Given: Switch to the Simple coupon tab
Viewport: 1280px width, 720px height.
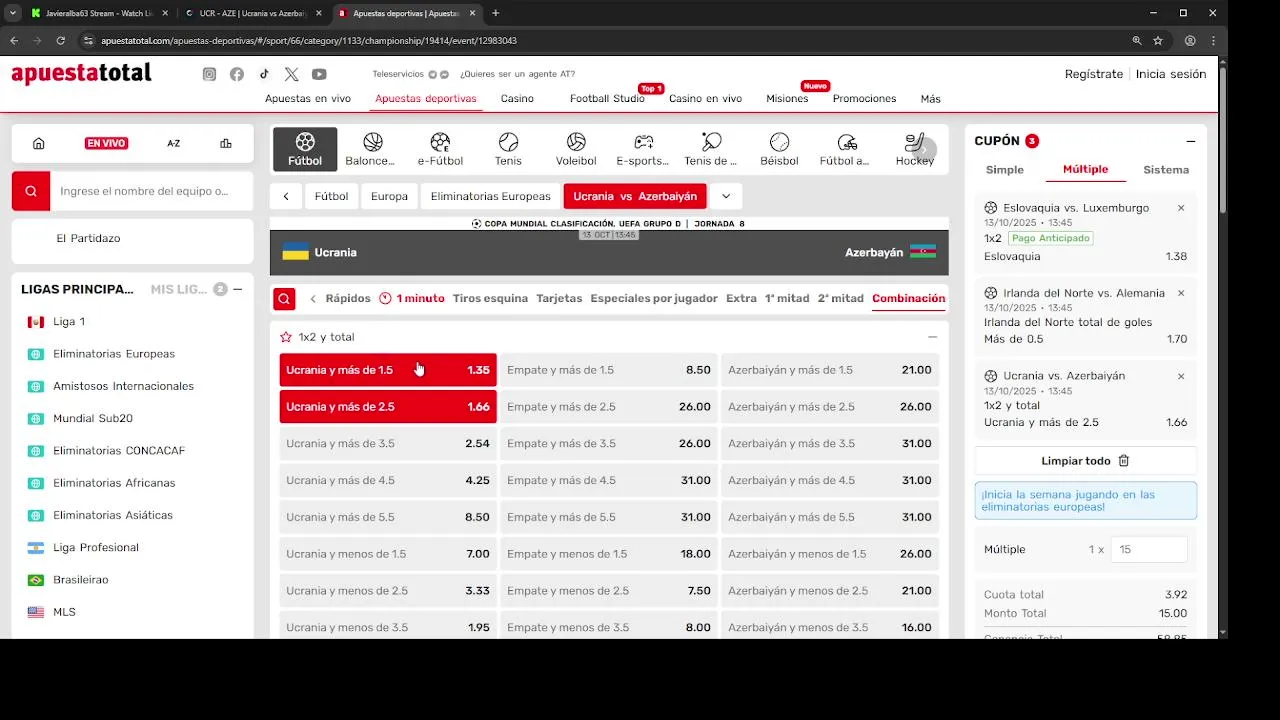Looking at the screenshot, I should [1005, 170].
